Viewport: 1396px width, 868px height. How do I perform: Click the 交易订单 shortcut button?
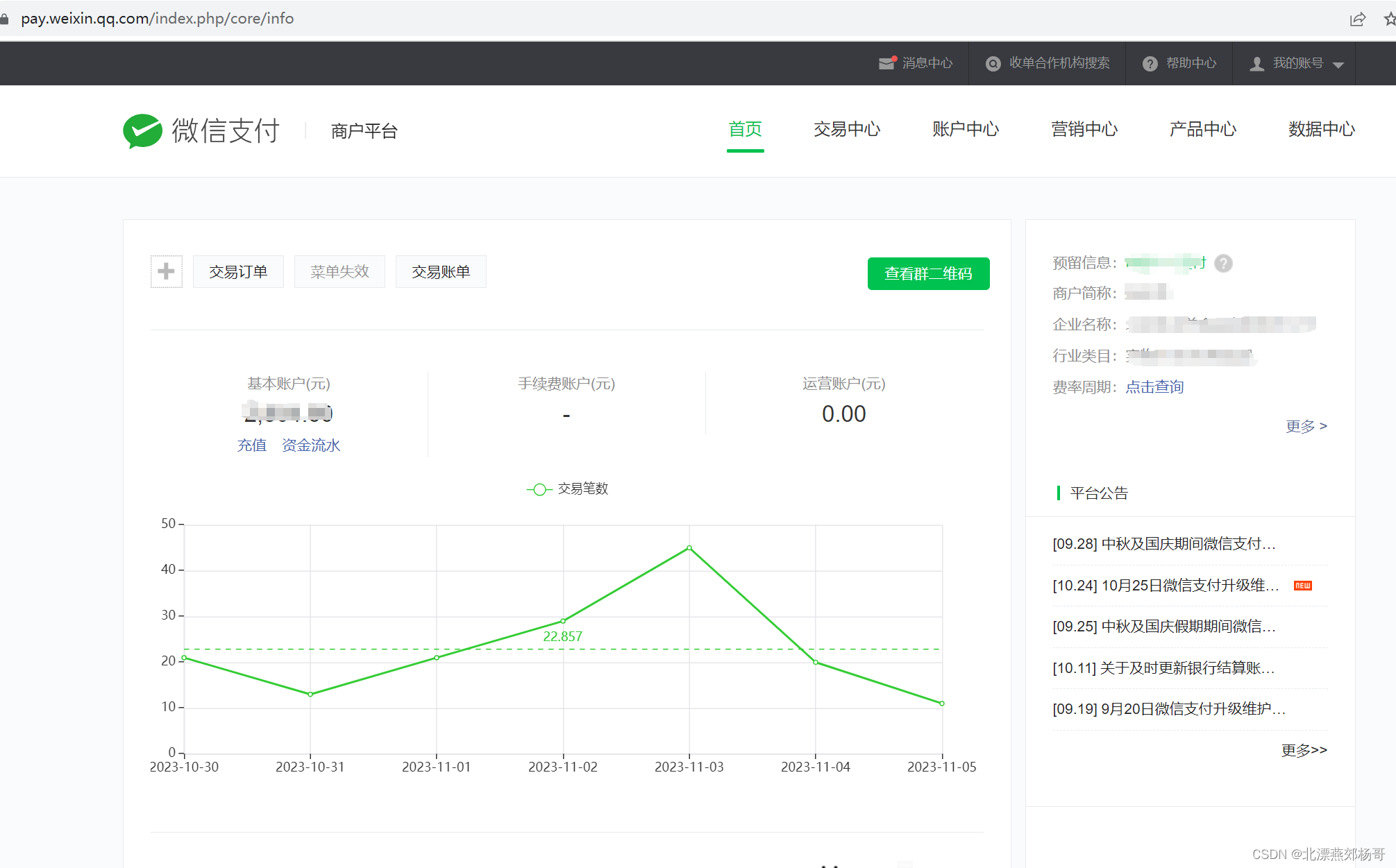238,271
